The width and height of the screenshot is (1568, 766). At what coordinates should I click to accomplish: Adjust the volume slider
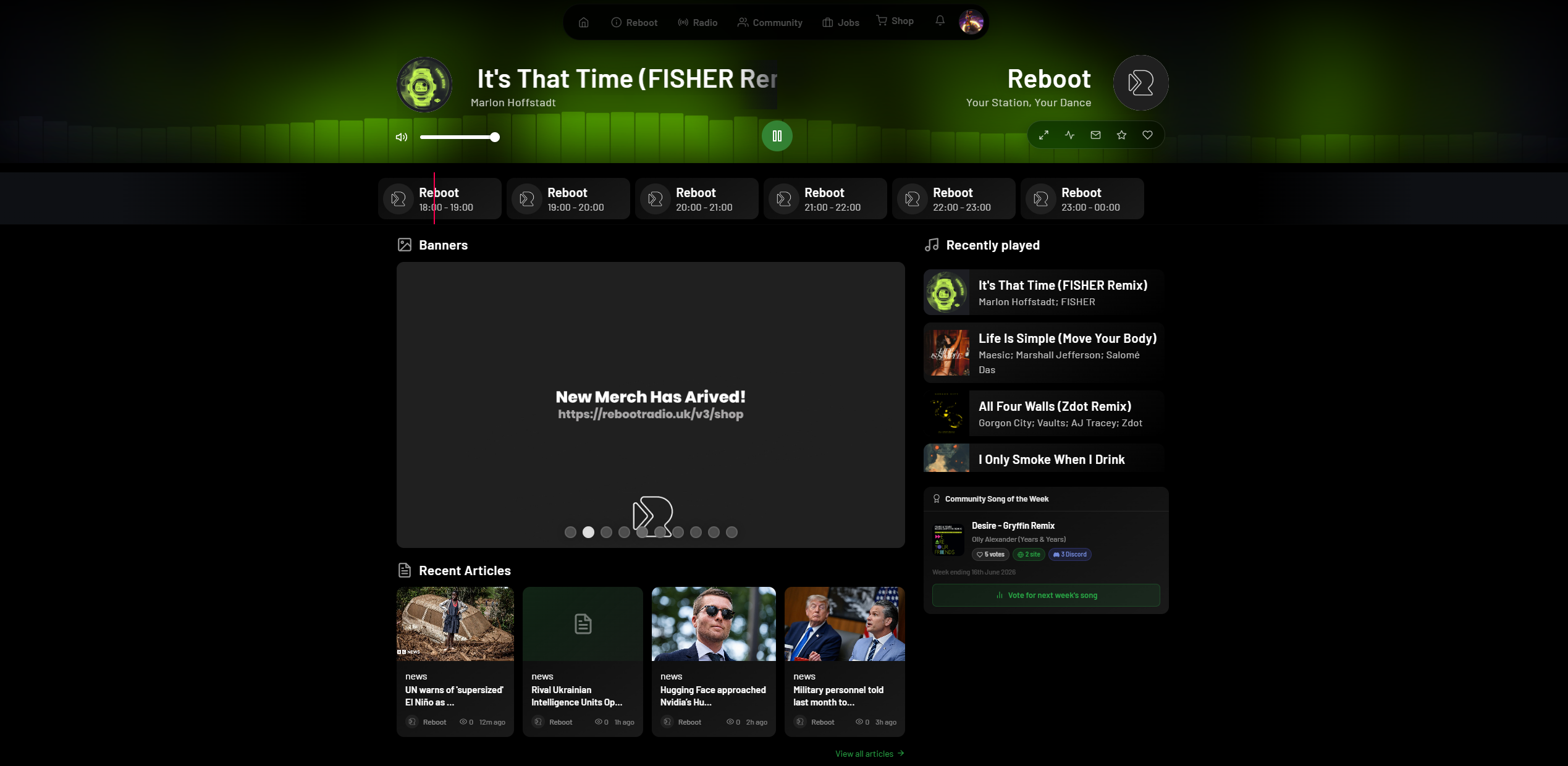coord(460,137)
